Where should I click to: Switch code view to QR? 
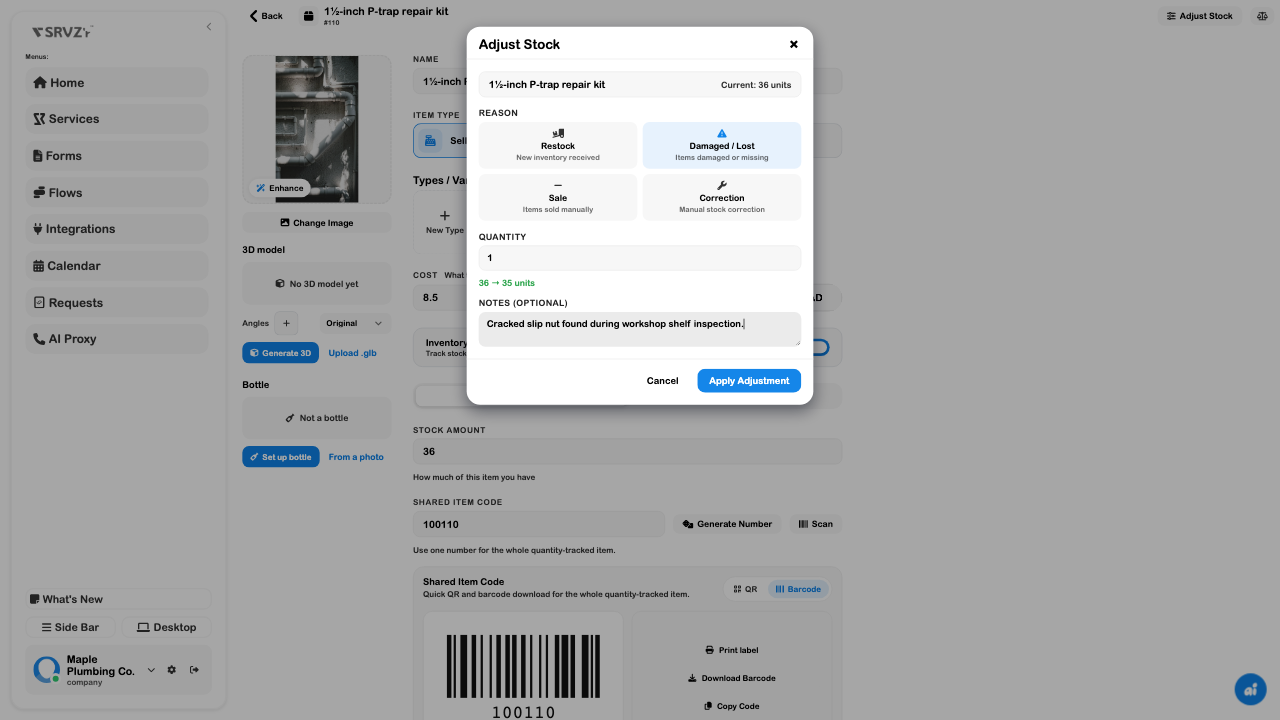tap(745, 589)
